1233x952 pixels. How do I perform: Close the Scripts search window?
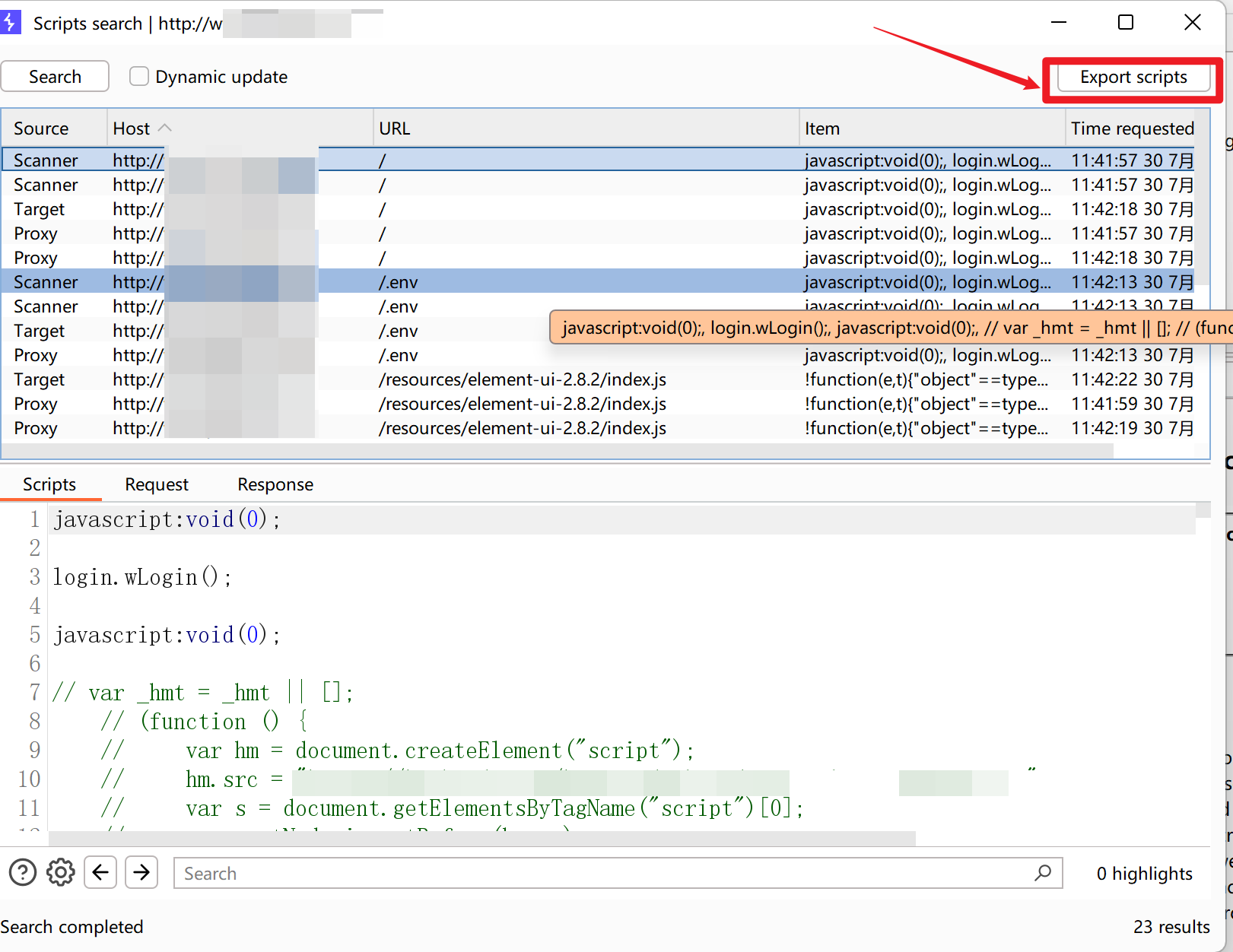coord(1193,22)
